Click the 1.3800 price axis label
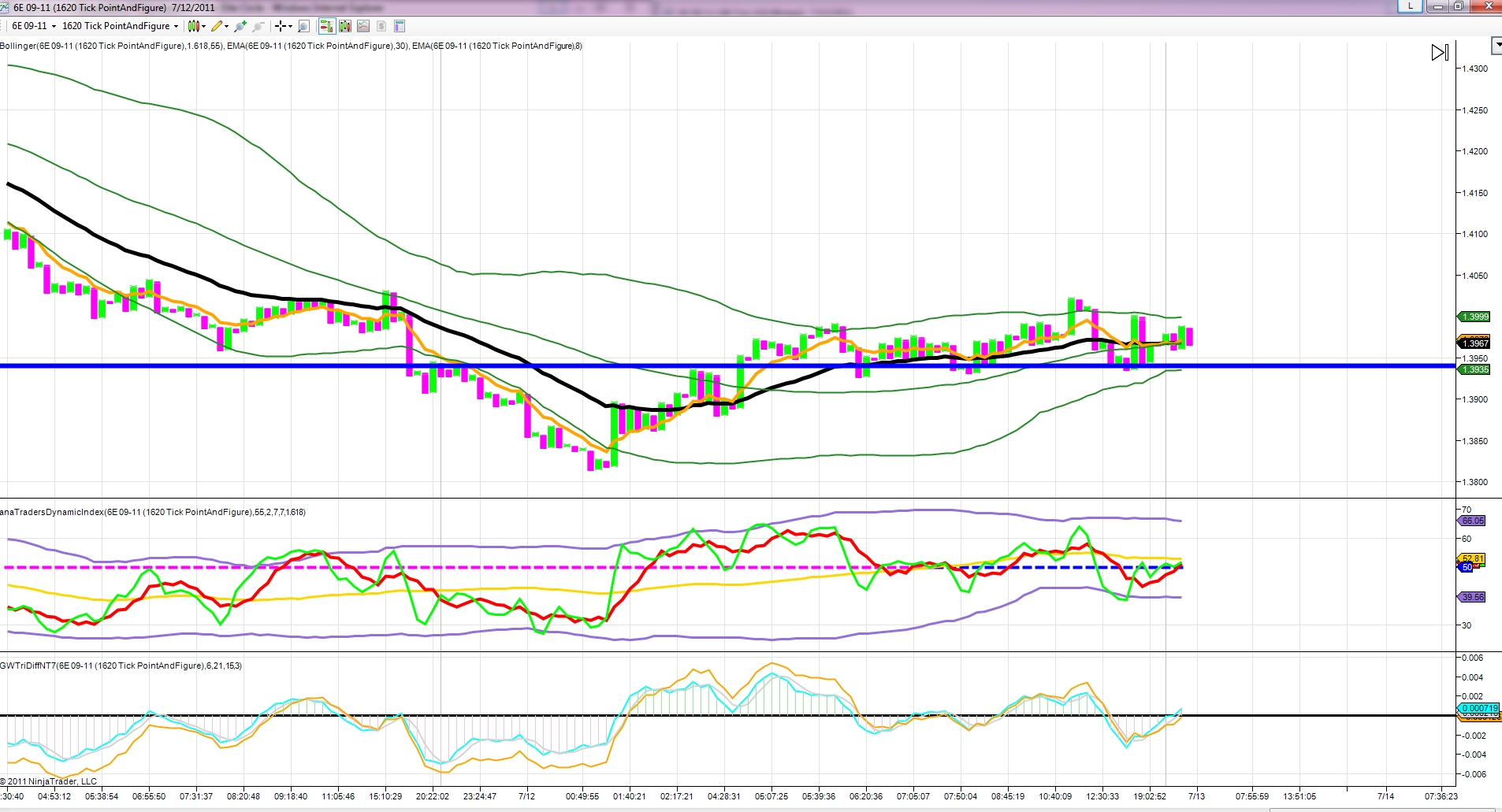The width and height of the screenshot is (1502, 812). point(1475,482)
